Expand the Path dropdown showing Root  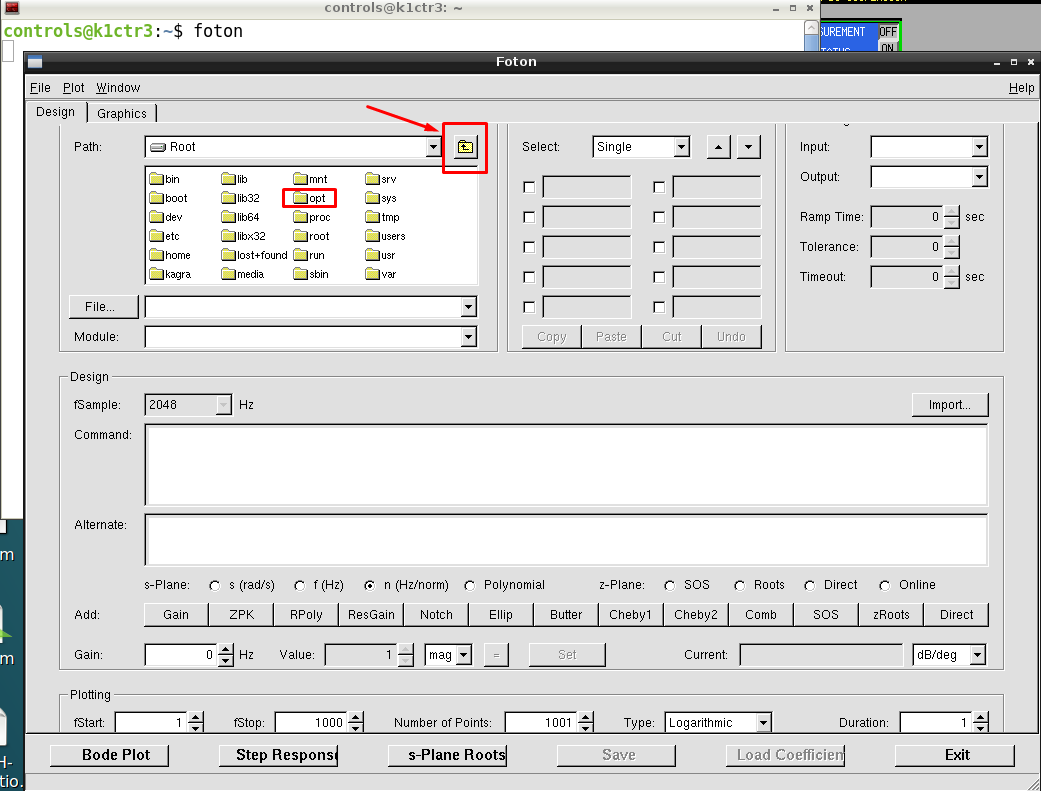[x=433, y=147]
